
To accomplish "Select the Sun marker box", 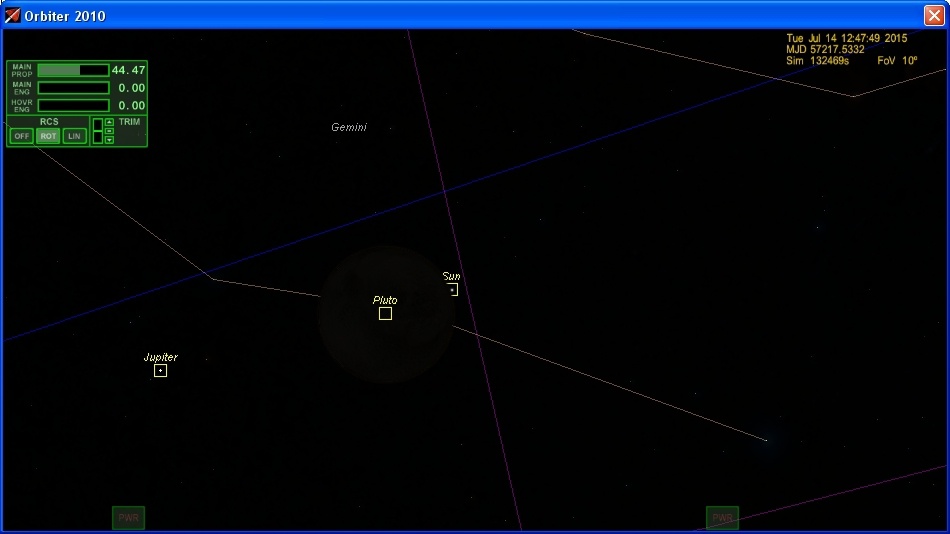I will click(452, 290).
